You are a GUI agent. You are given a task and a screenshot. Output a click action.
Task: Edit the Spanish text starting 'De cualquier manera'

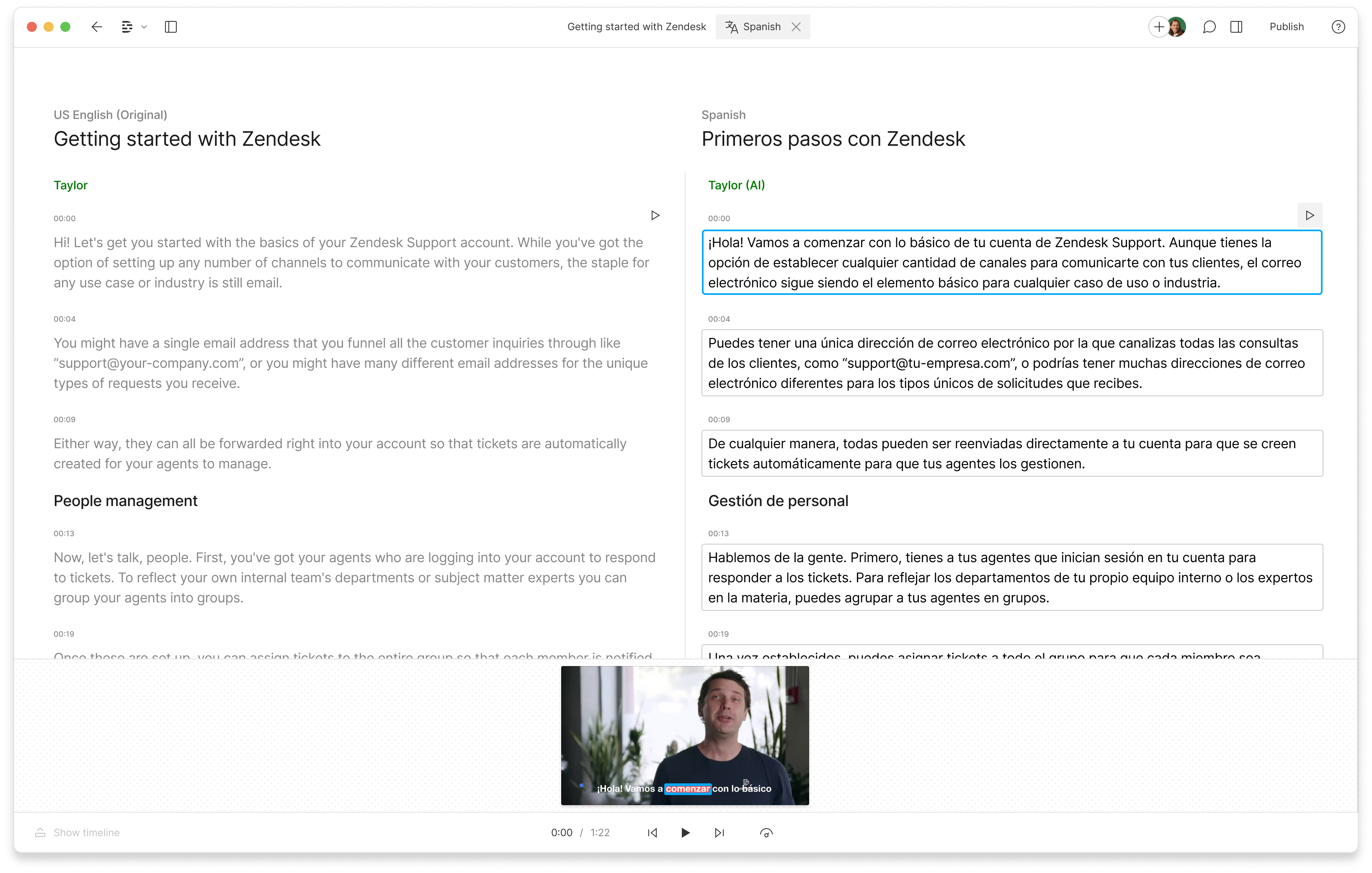pyautogui.click(x=1012, y=454)
